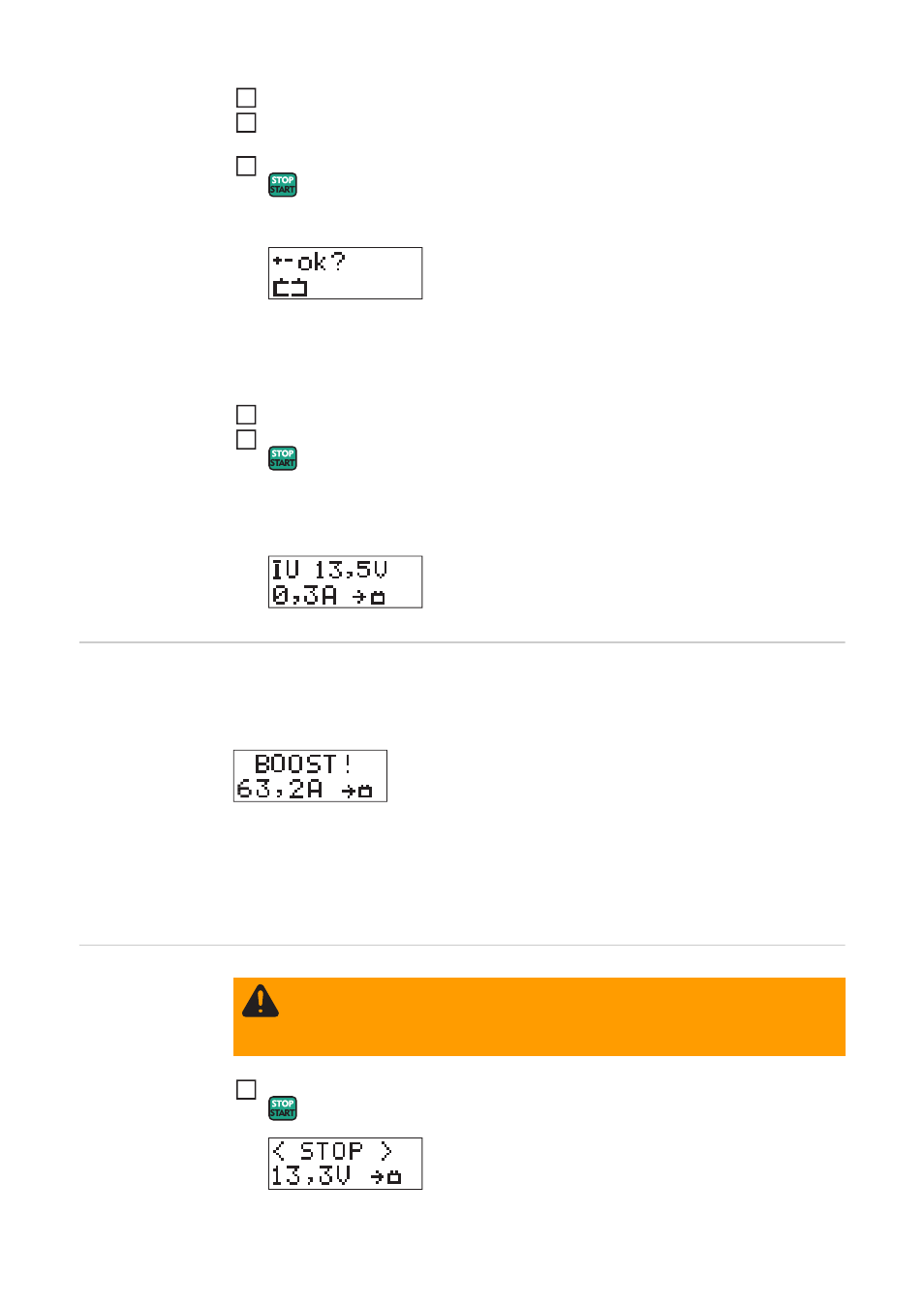Image resolution: width=924 pixels, height=1308 pixels.
Task: Click the left chevron in the STOP display
Action: tap(279, 1151)
